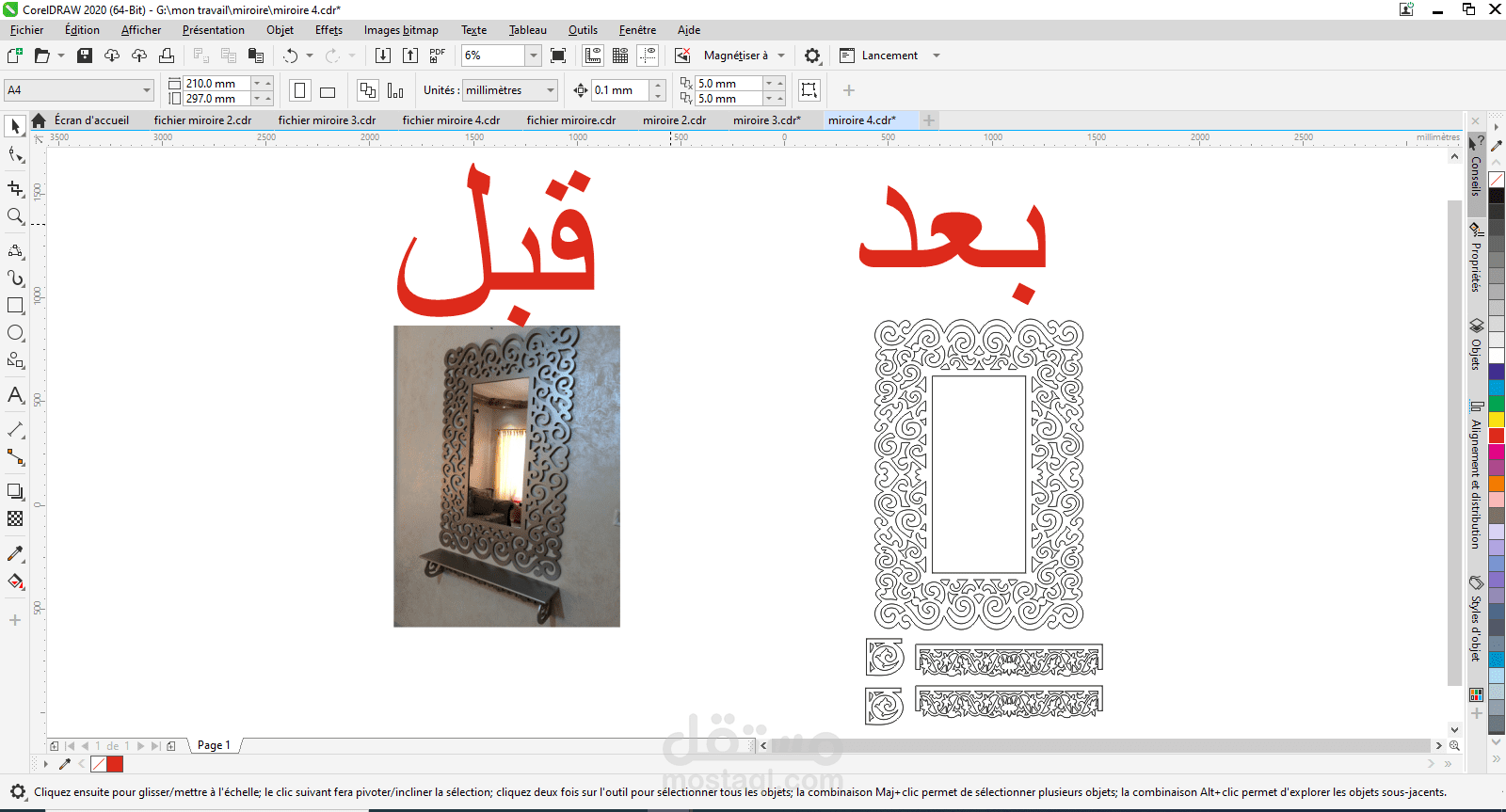Activate the Text tool
The image size is (1506, 812).
[x=15, y=395]
